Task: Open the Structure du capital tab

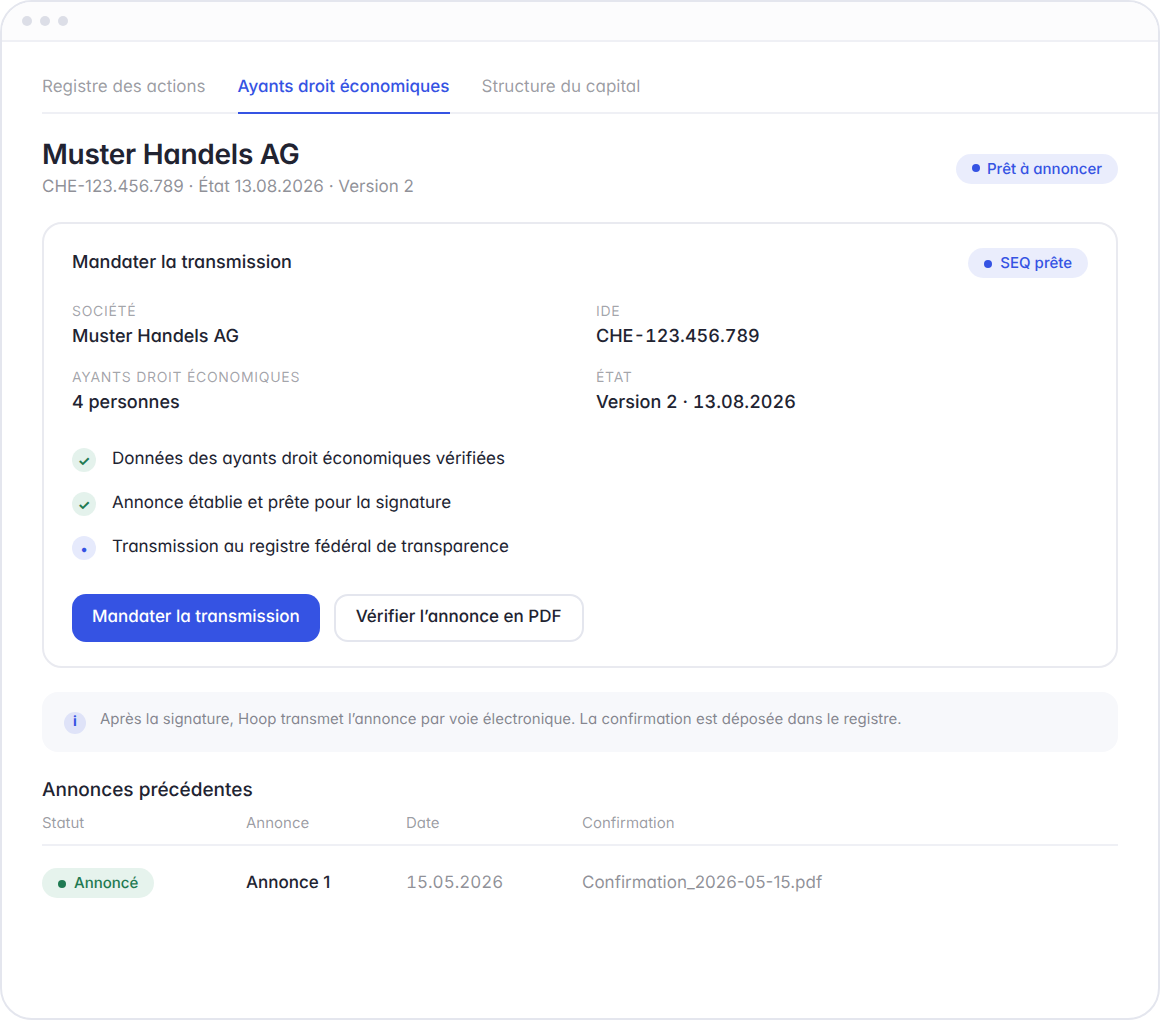Action: pos(561,87)
